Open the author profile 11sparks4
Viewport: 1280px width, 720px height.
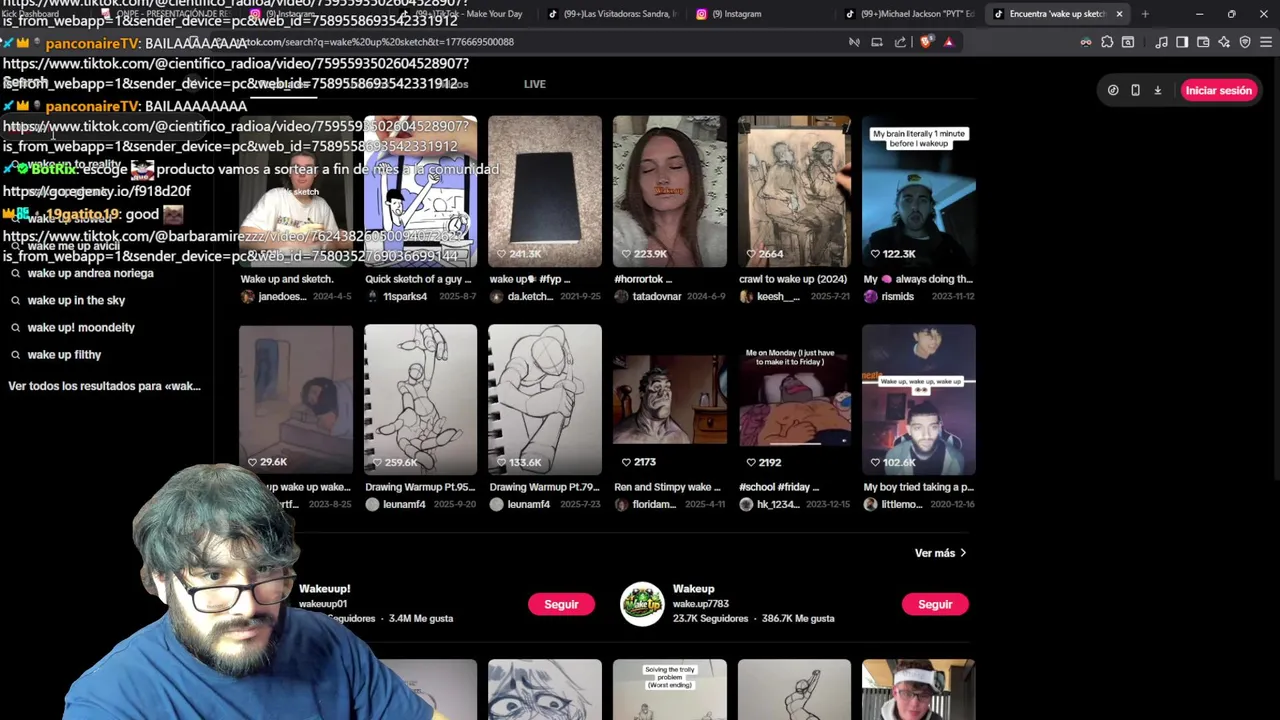[405, 296]
